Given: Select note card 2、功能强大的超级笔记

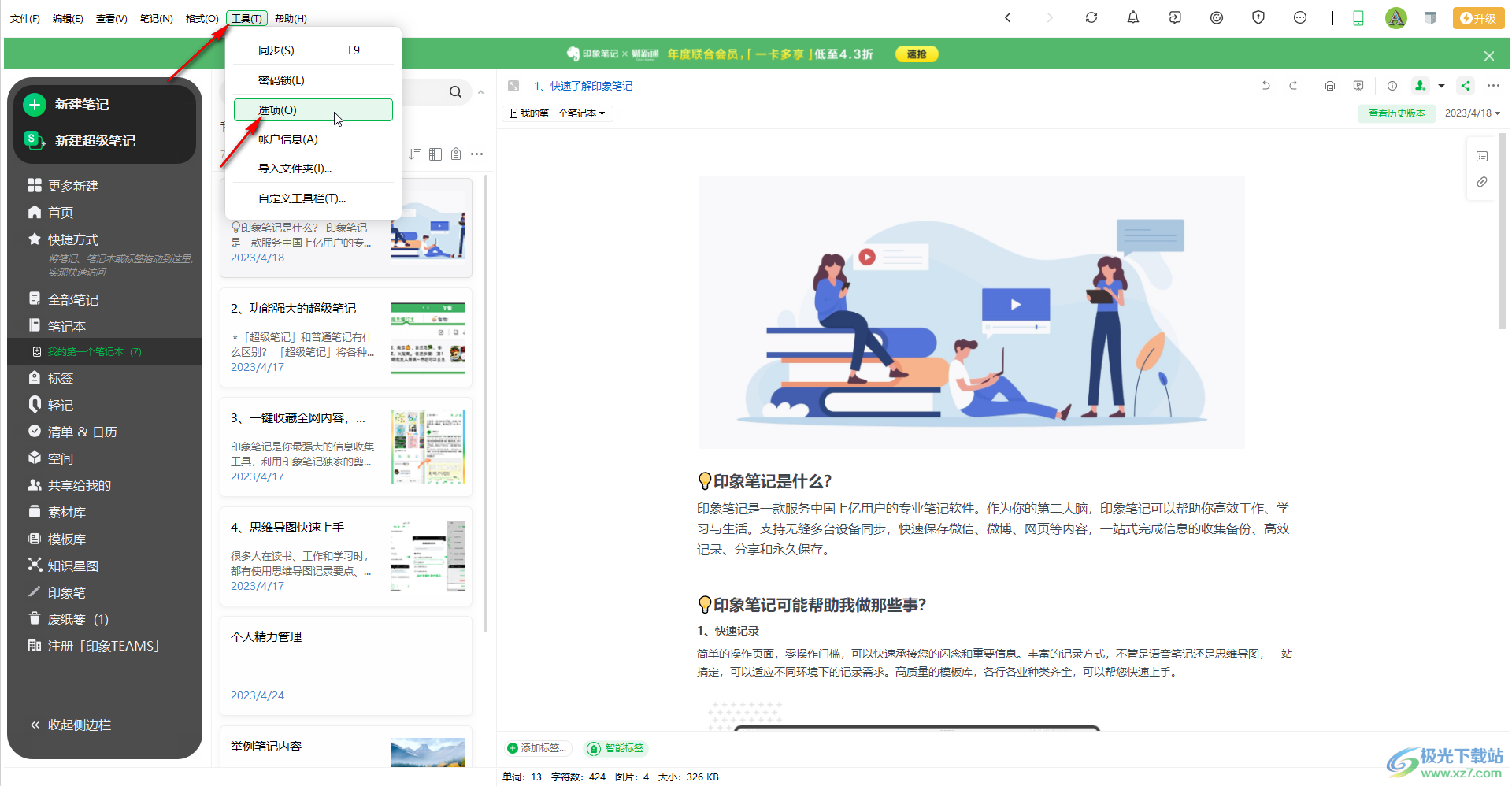Looking at the screenshot, I should [346, 338].
